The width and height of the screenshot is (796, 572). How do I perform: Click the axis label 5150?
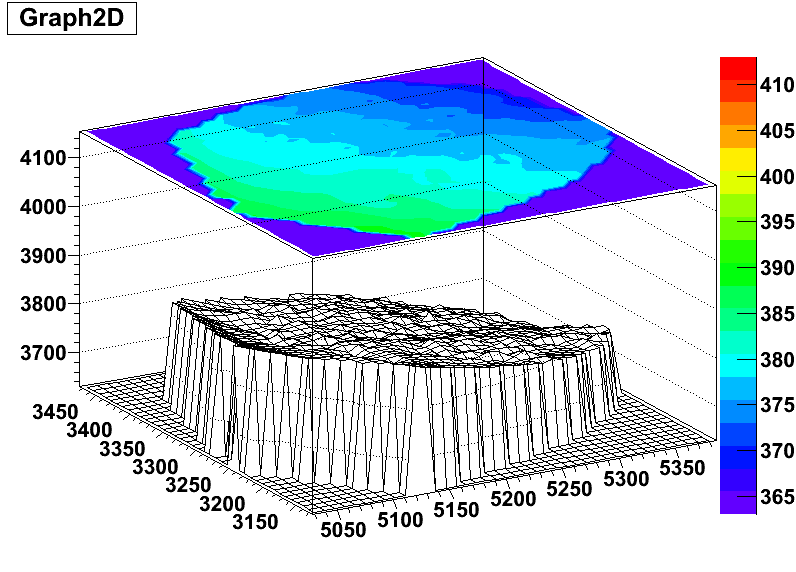click(456, 510)
